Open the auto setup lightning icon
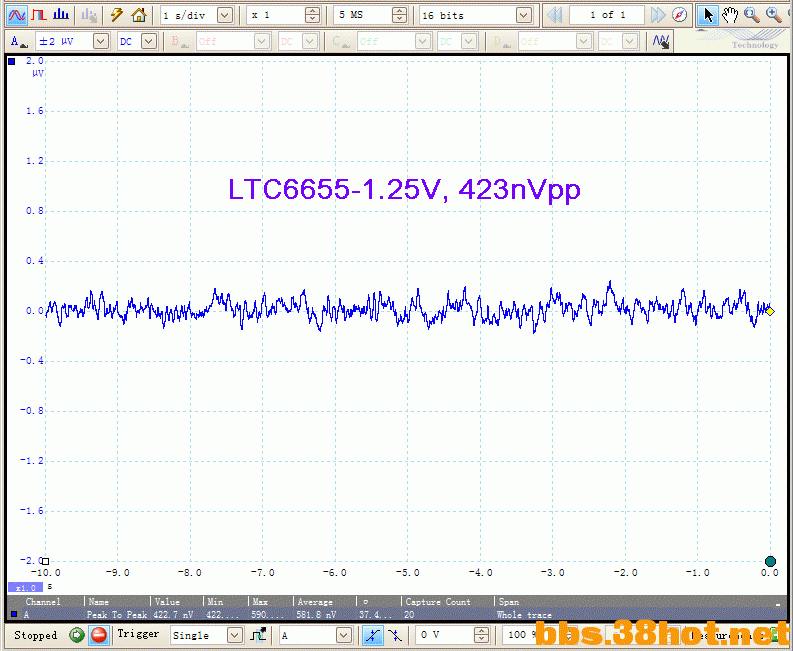Image resolution: width=793 pixels, height=651 pixels. click(x=117, y=15)
